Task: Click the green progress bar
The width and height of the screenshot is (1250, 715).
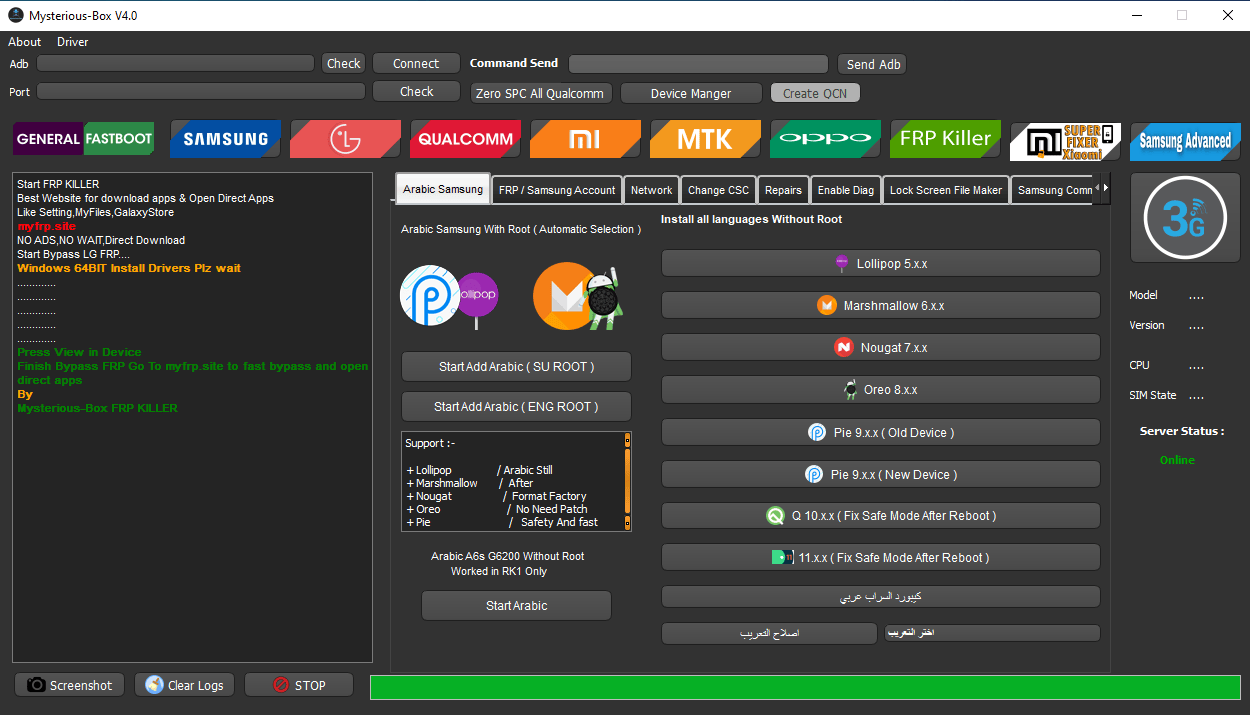Action: (x=805, y=687)
